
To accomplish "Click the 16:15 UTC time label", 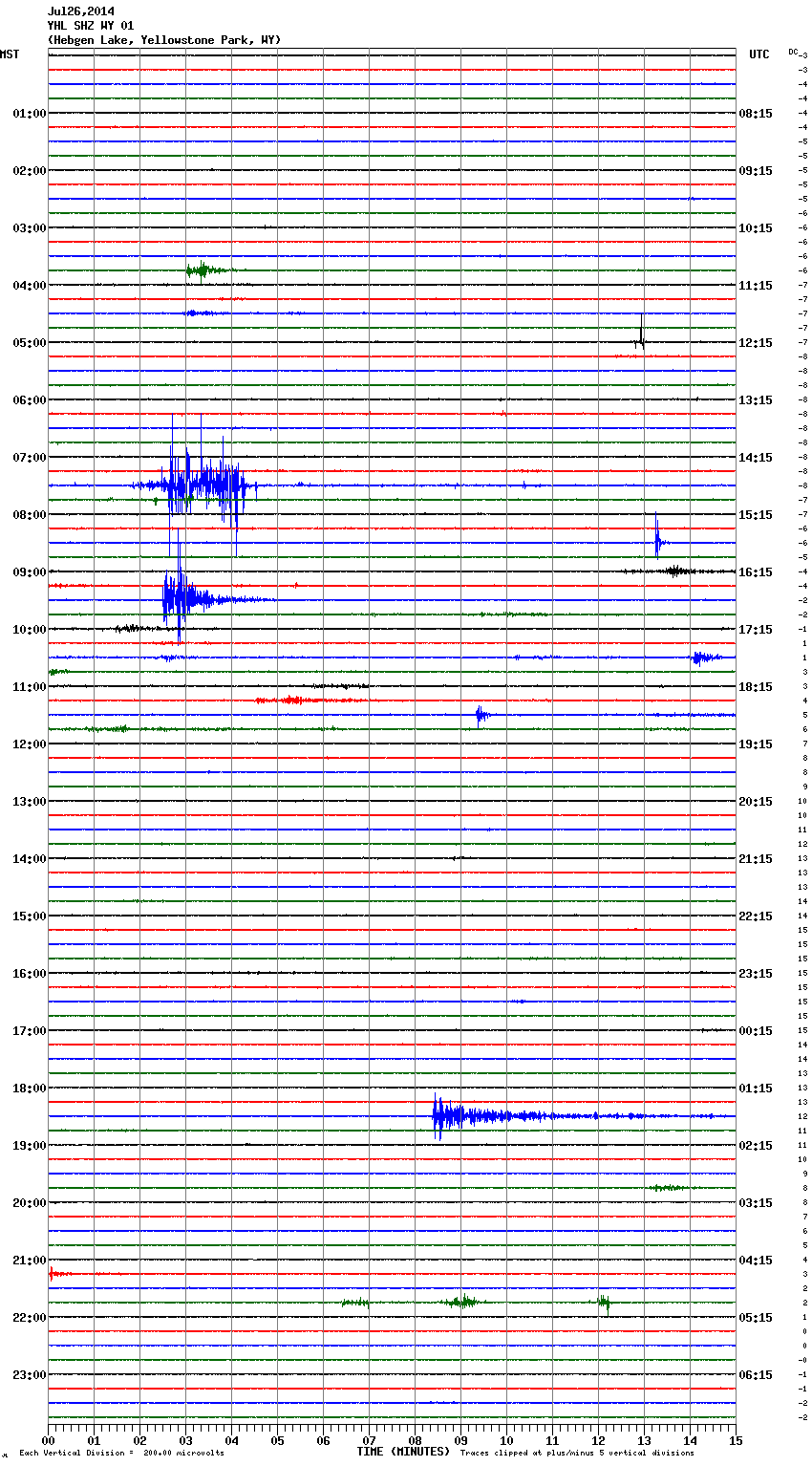I will (756, 571).
